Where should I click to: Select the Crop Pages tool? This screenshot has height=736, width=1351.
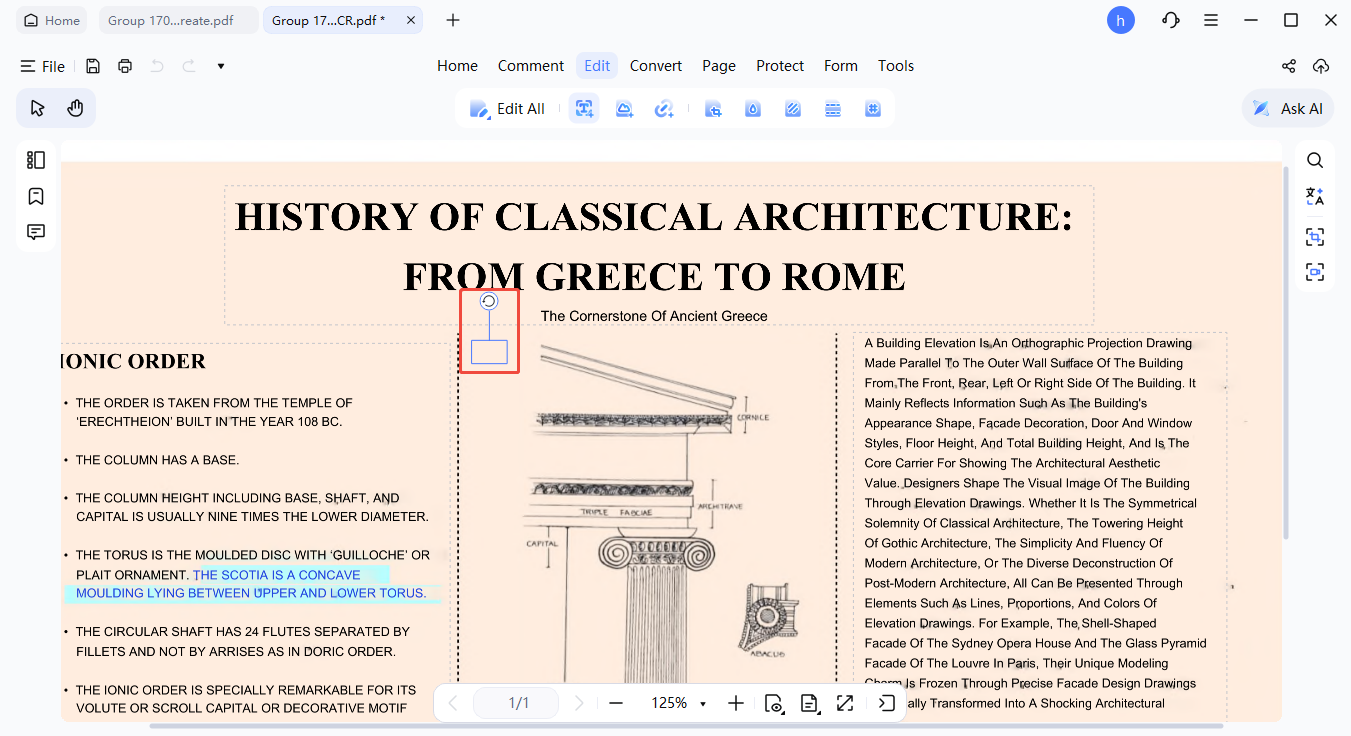714,108
